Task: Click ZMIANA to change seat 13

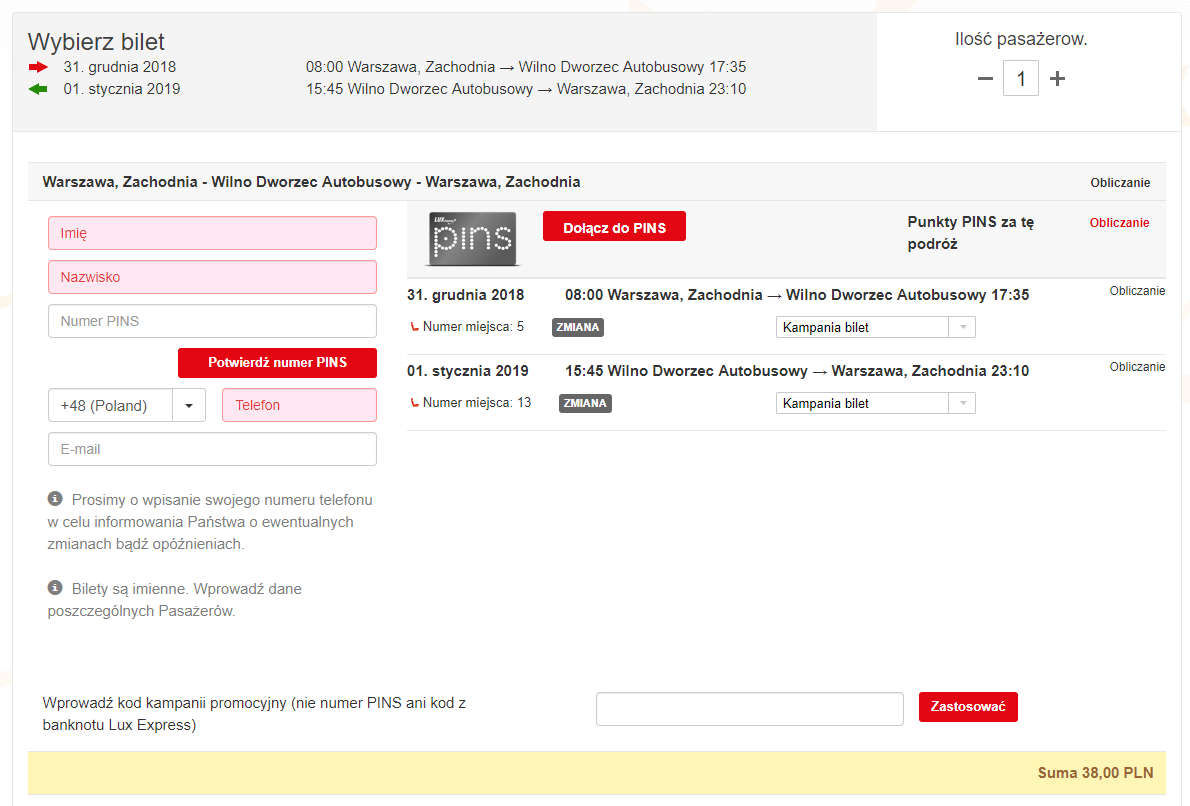Action: click(x=585, y=403)
